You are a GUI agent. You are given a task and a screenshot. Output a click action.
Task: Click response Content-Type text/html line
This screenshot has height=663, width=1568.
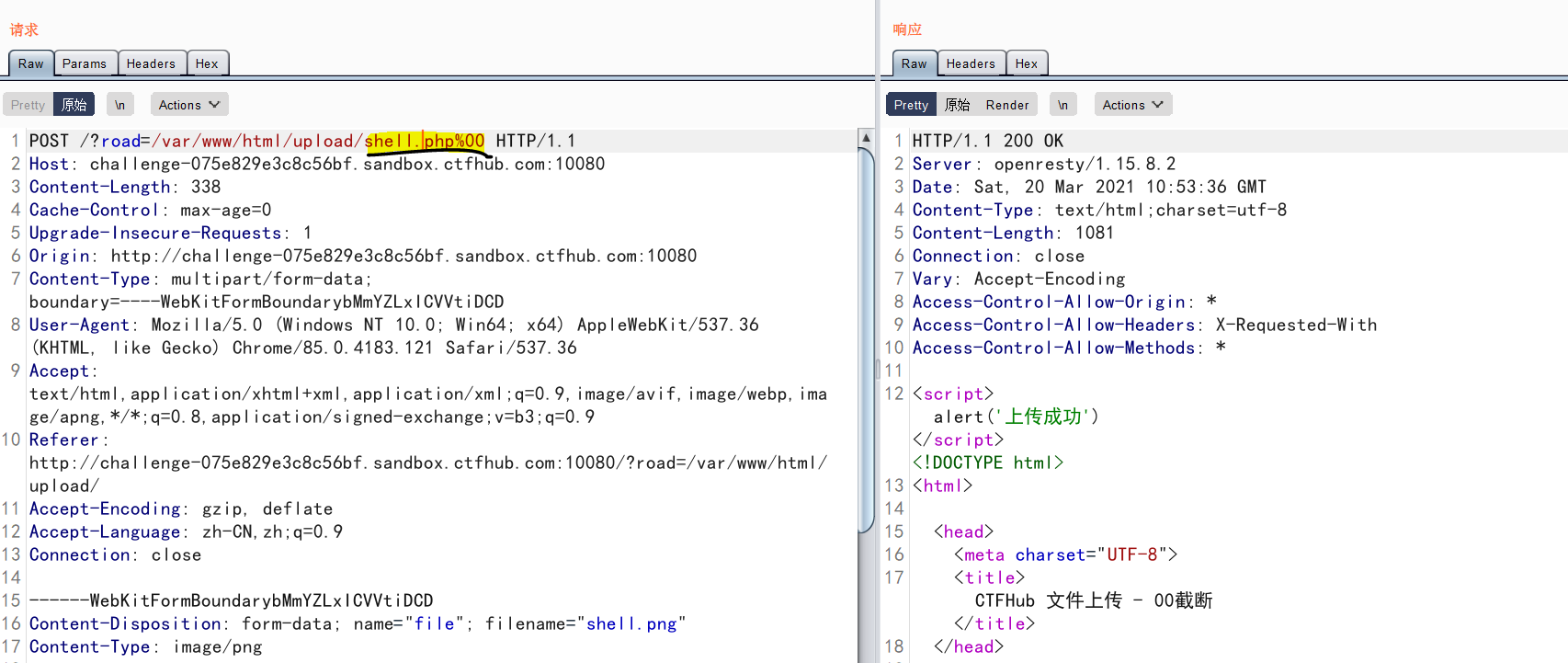tap(1099, 210)
